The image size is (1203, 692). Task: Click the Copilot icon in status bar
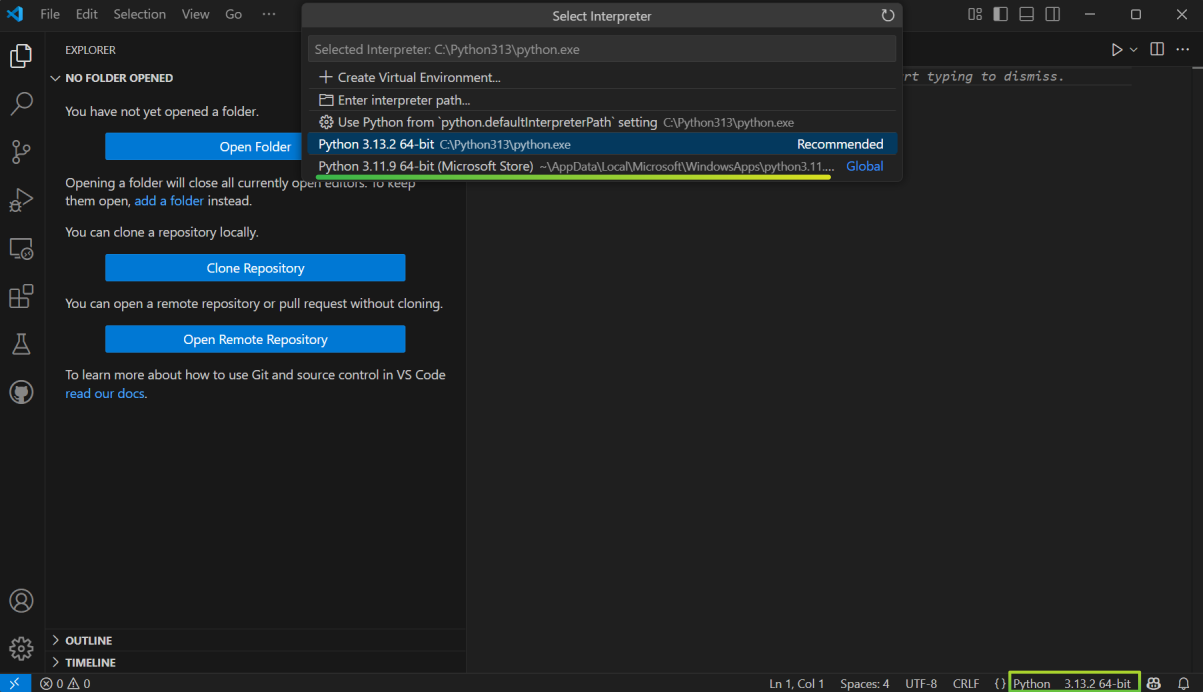click(1154, 683)
